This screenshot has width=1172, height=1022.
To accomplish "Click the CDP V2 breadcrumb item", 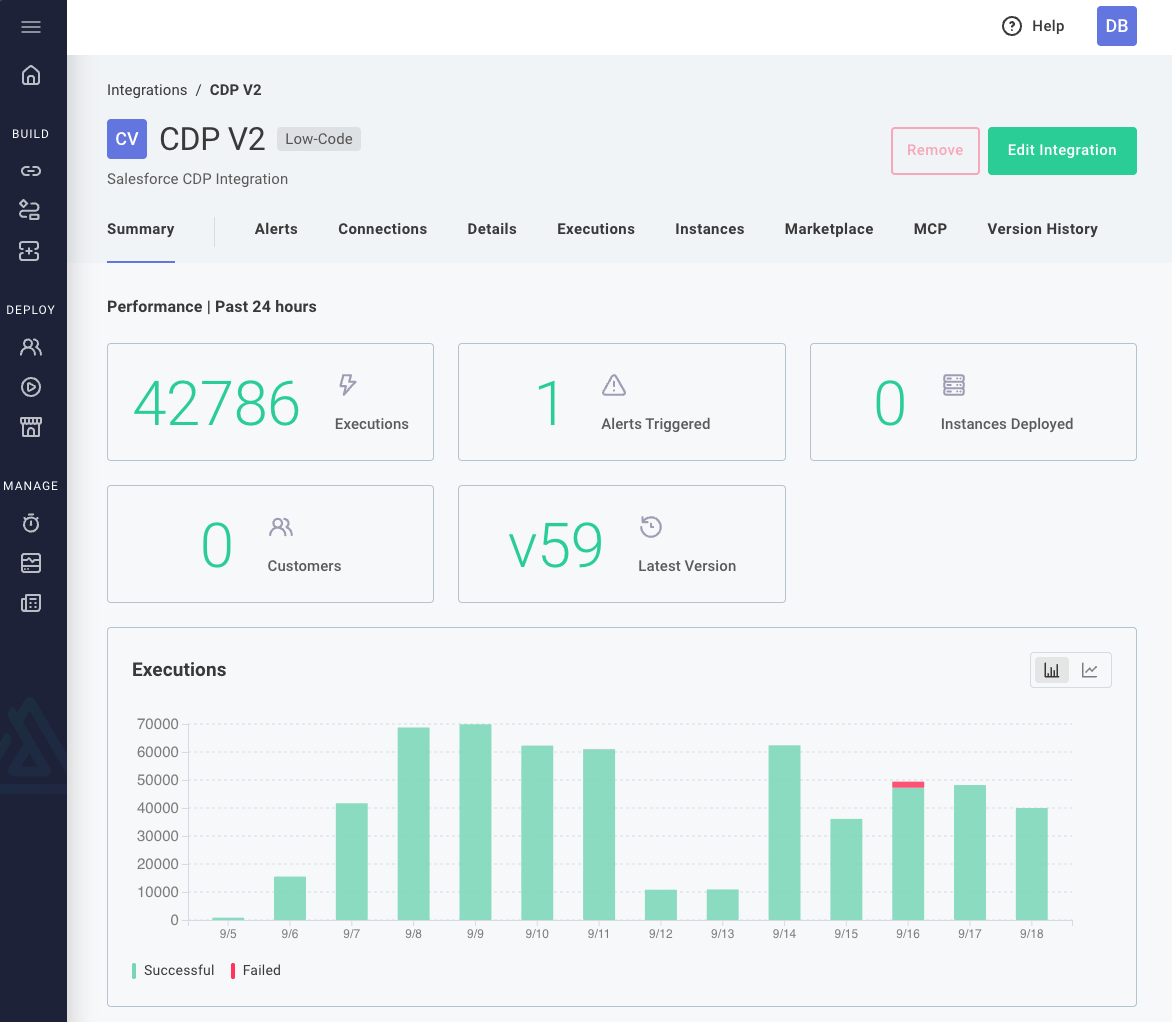I will (x=235, y=90).
